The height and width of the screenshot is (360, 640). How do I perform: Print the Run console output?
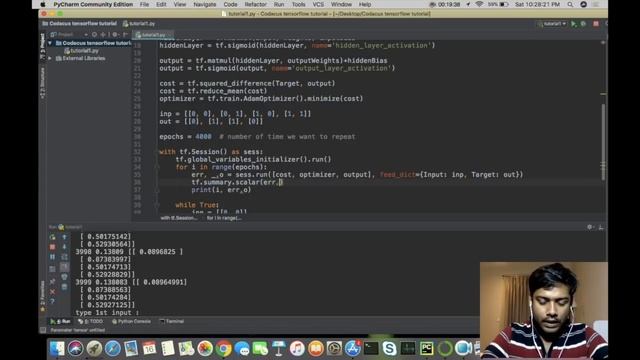[64, 277]
